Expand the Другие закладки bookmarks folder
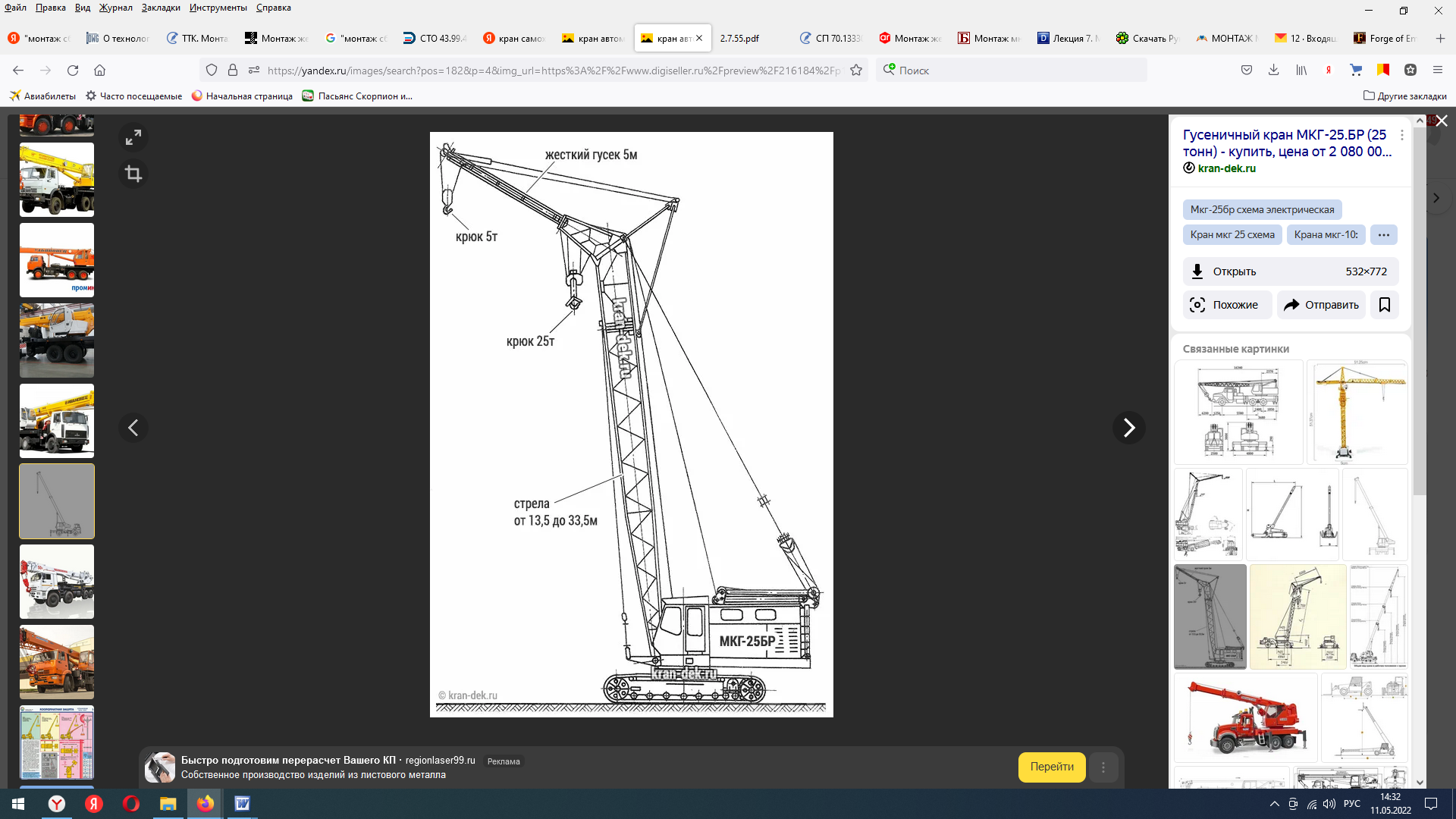Viewport: 1456px width, 819px height. 1405,96
